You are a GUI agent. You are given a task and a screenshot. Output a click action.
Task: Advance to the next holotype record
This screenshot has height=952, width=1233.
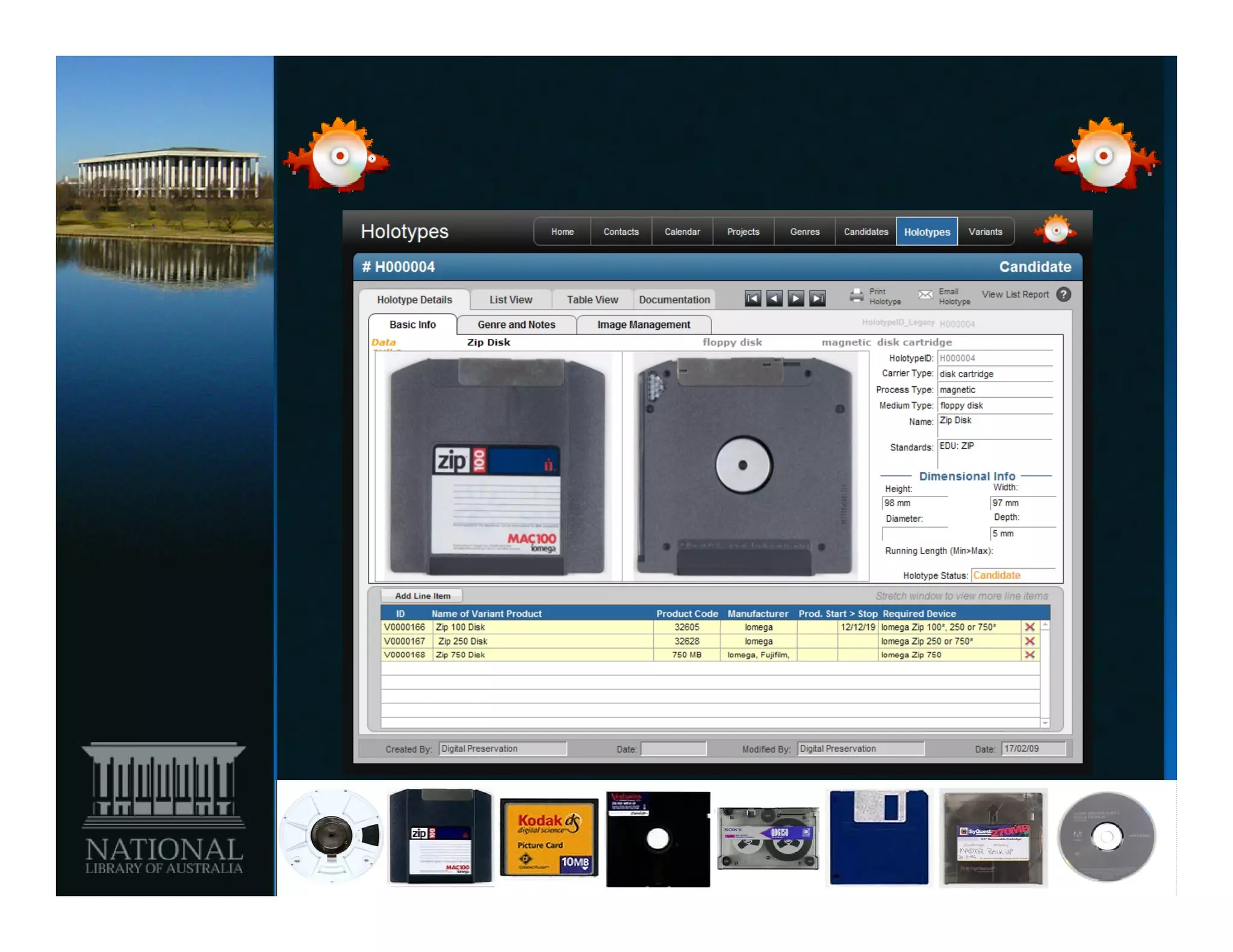796,298
